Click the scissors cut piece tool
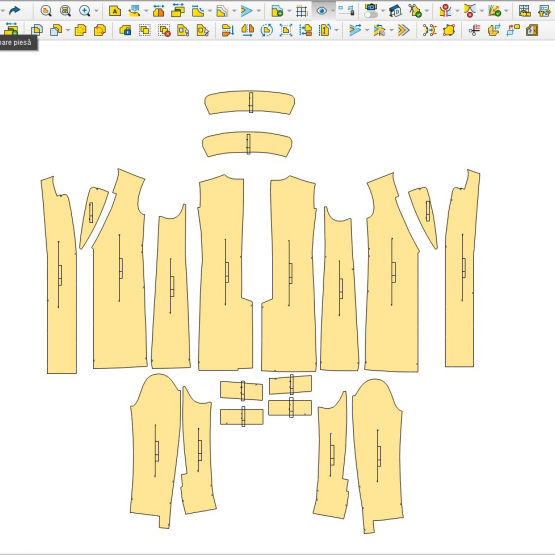 coord(474,30)
